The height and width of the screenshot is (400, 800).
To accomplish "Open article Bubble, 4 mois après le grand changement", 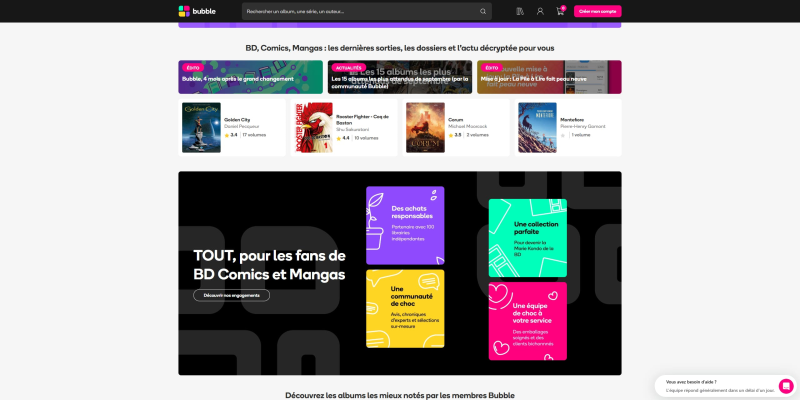I will 251,77.
